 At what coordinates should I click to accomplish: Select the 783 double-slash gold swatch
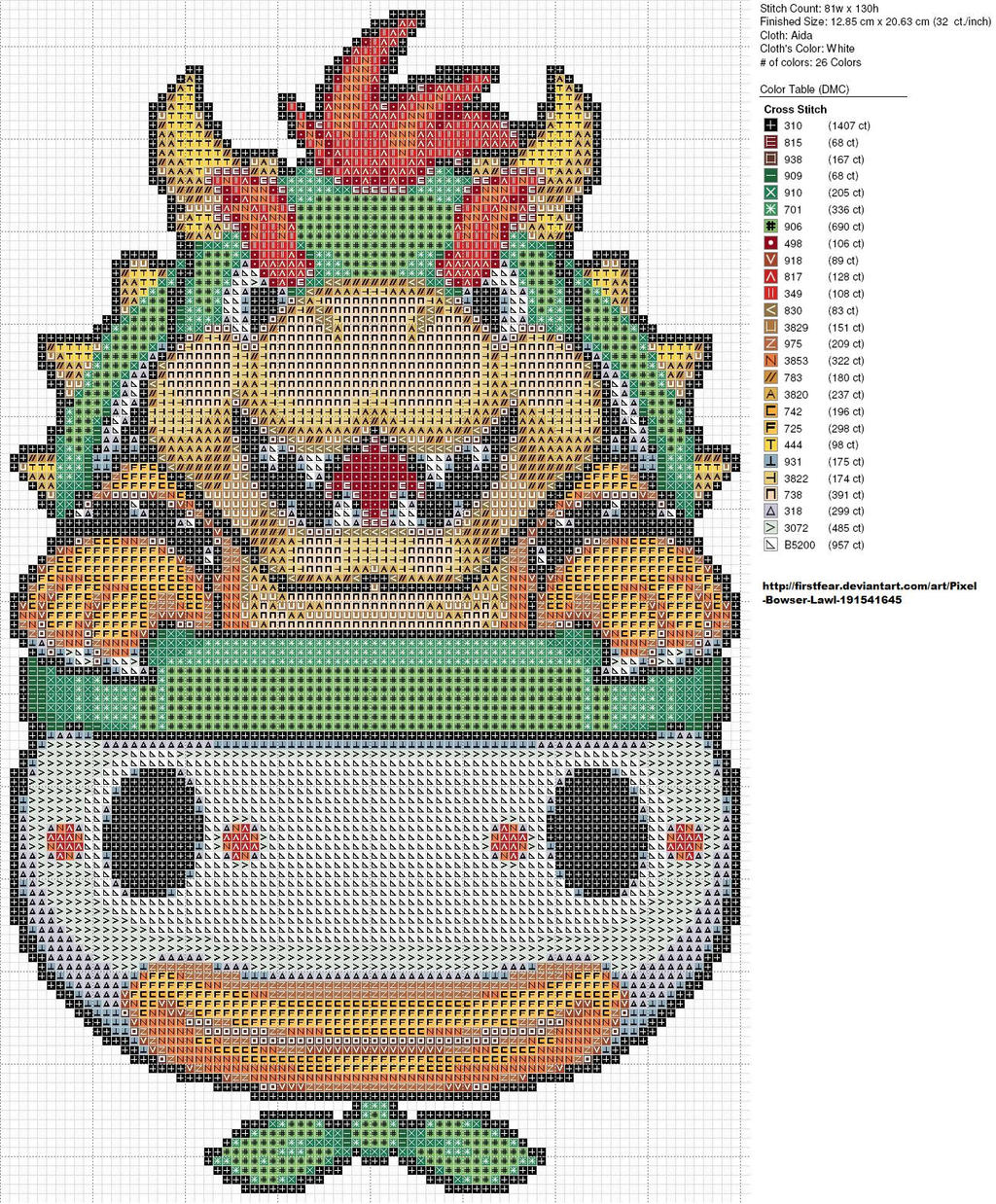pyautogui.click(x=770, y=377)
